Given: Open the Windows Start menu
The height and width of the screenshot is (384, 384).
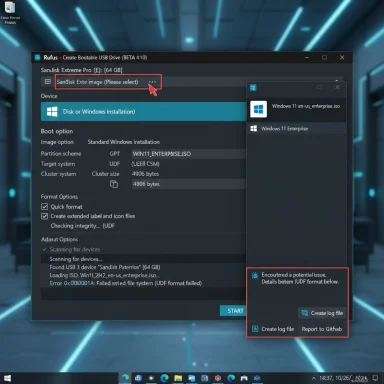Looking at the screenshot, I should [7, 378].
